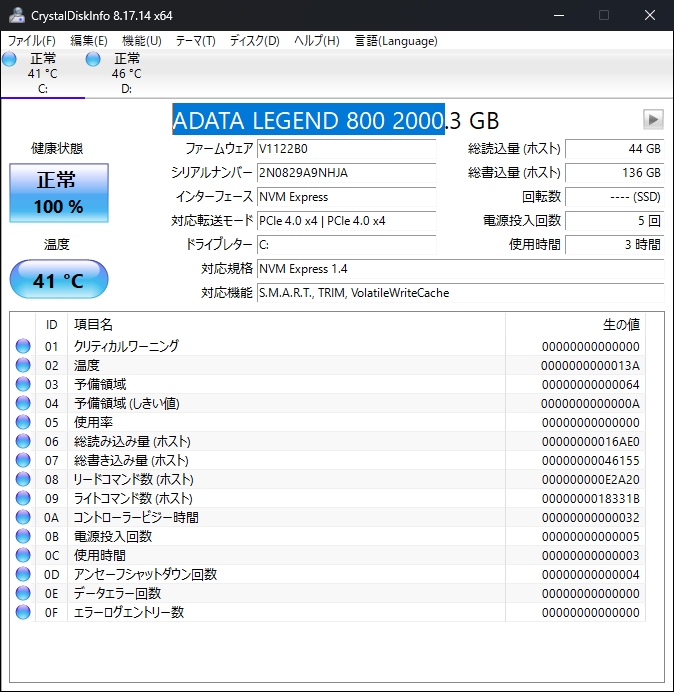
Task: Switch to the D: drive 46 °C tab
Action: coord(127,73)
